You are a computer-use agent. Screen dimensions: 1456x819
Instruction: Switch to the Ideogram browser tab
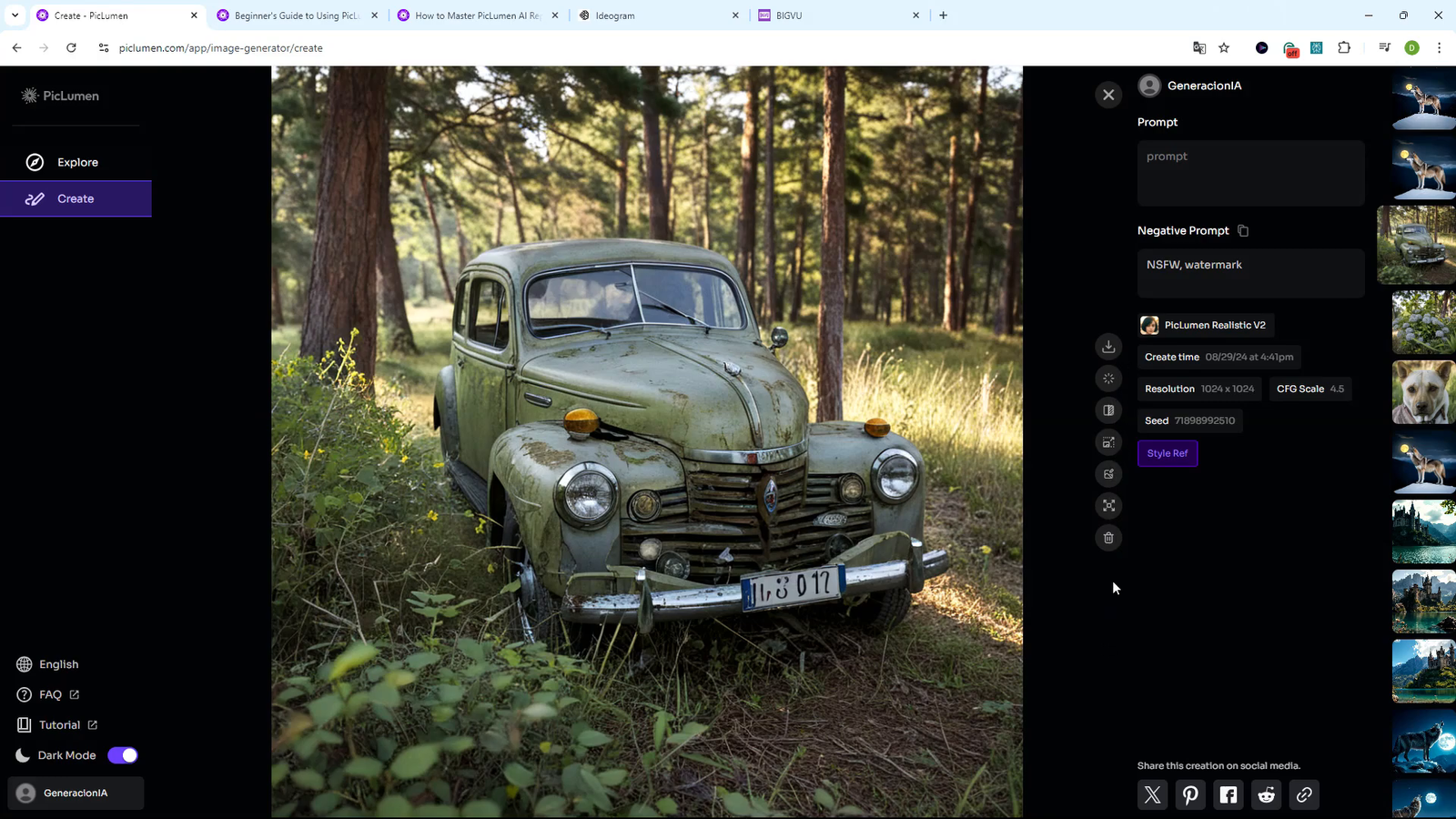pyautogui.click(x=655, y=15)
